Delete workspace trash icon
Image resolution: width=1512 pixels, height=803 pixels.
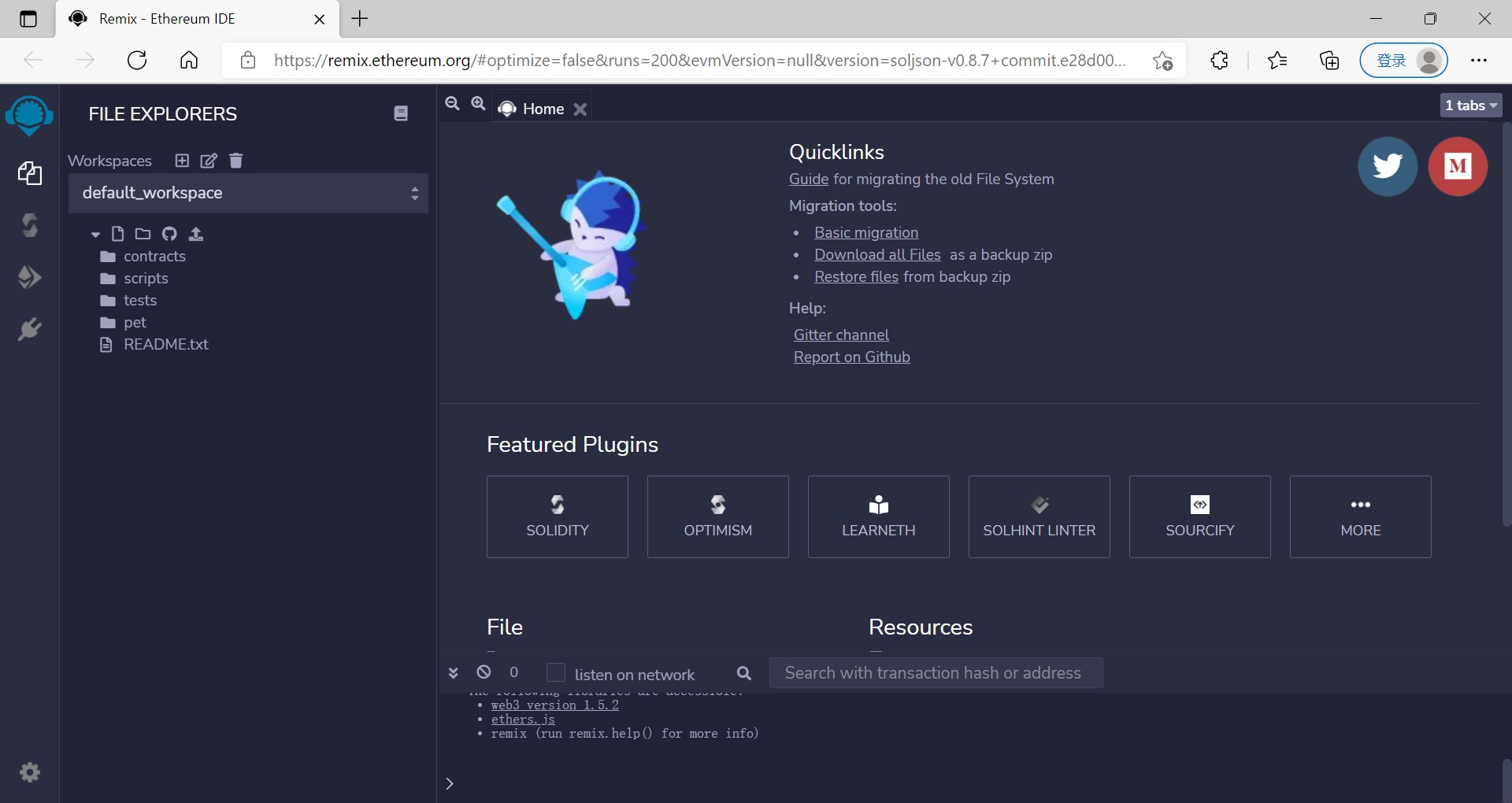pos(235,161)
